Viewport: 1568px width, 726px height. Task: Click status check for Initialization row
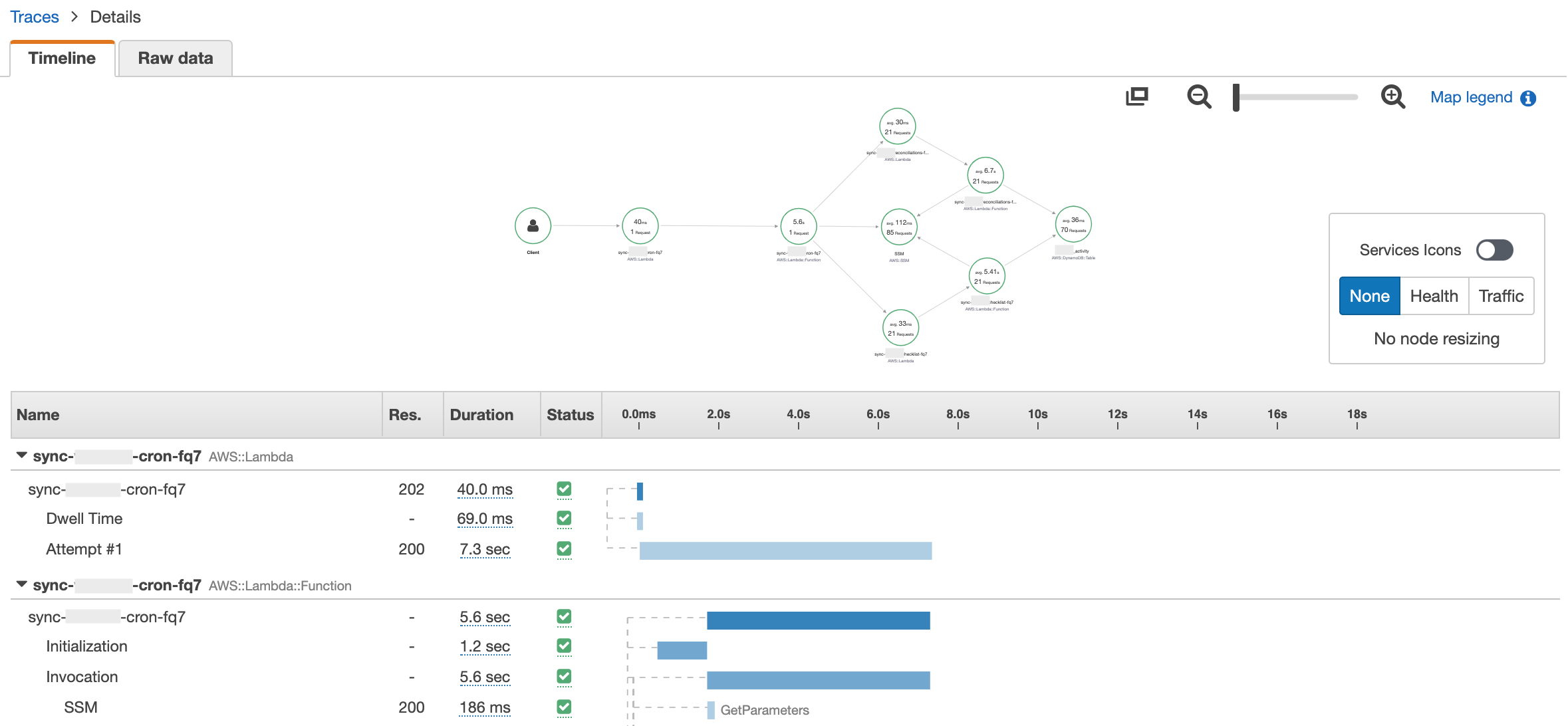[564, 646]
